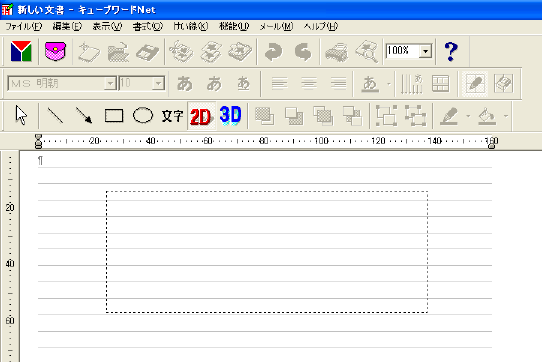Open the ヘルプ(H) menu

320,26
